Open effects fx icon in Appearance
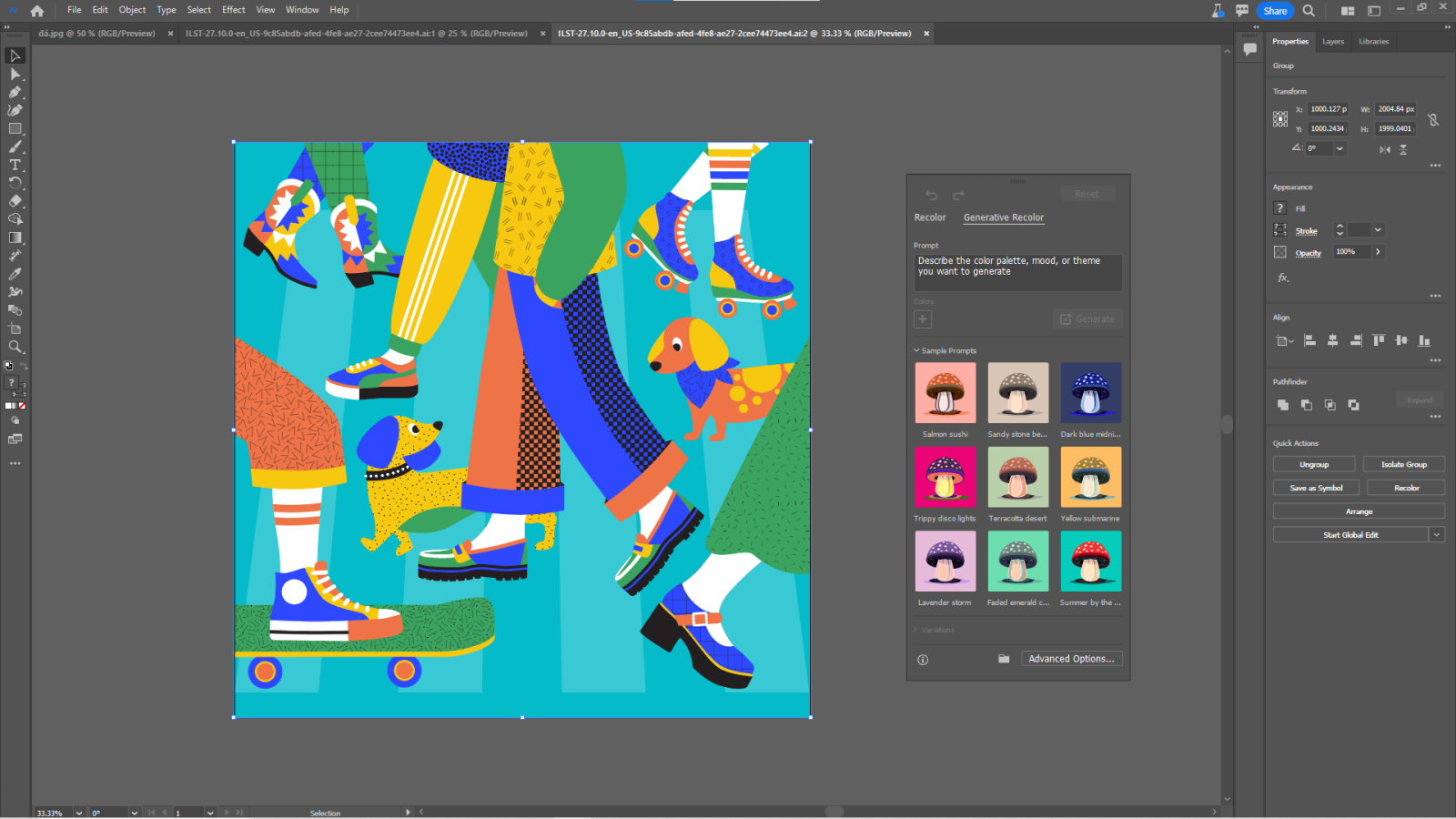 point(1283,278)
